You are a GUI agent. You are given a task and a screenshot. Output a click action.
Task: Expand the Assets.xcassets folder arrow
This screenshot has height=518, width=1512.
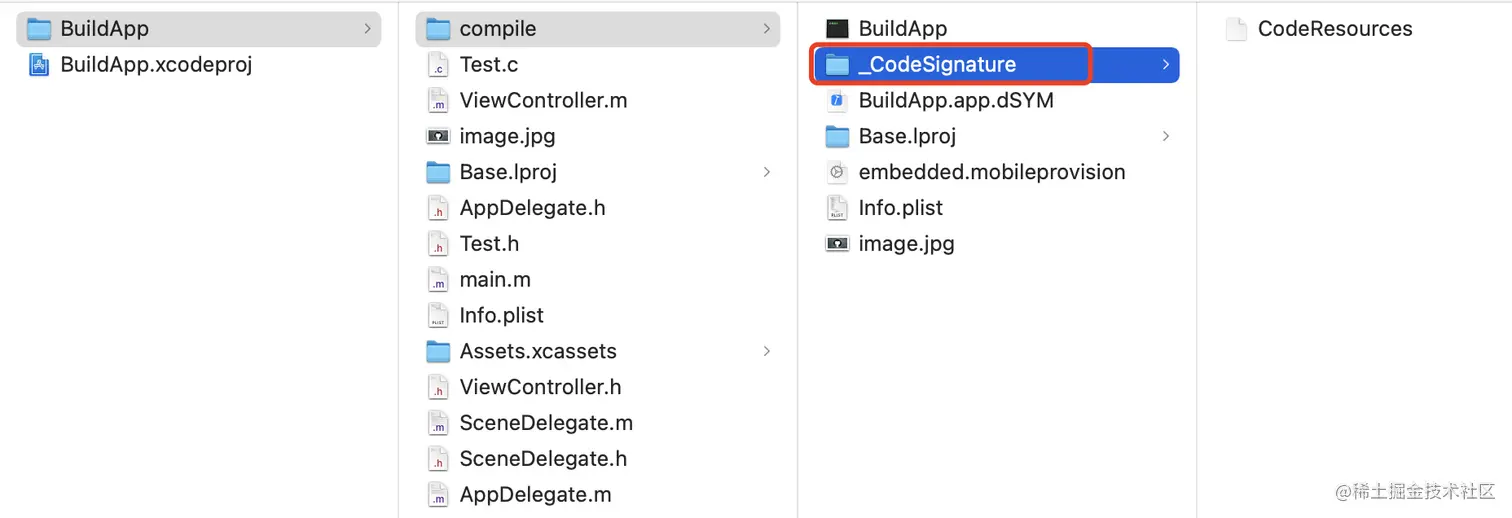click(x=767, y=351)
